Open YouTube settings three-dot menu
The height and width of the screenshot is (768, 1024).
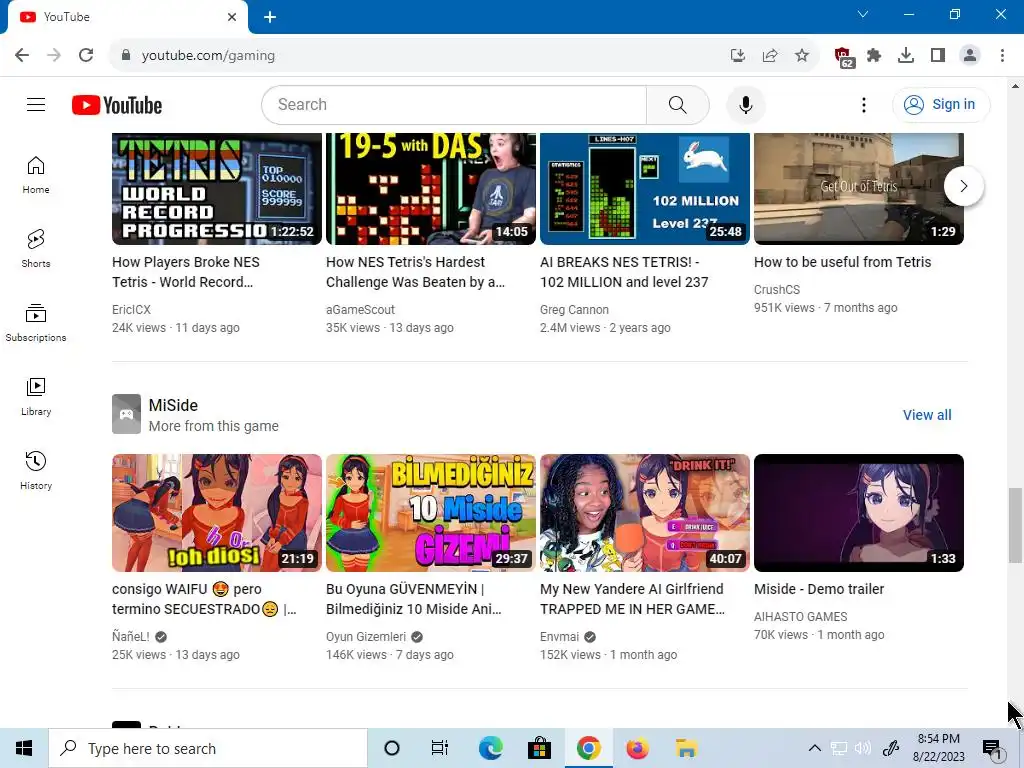point(863,104)
